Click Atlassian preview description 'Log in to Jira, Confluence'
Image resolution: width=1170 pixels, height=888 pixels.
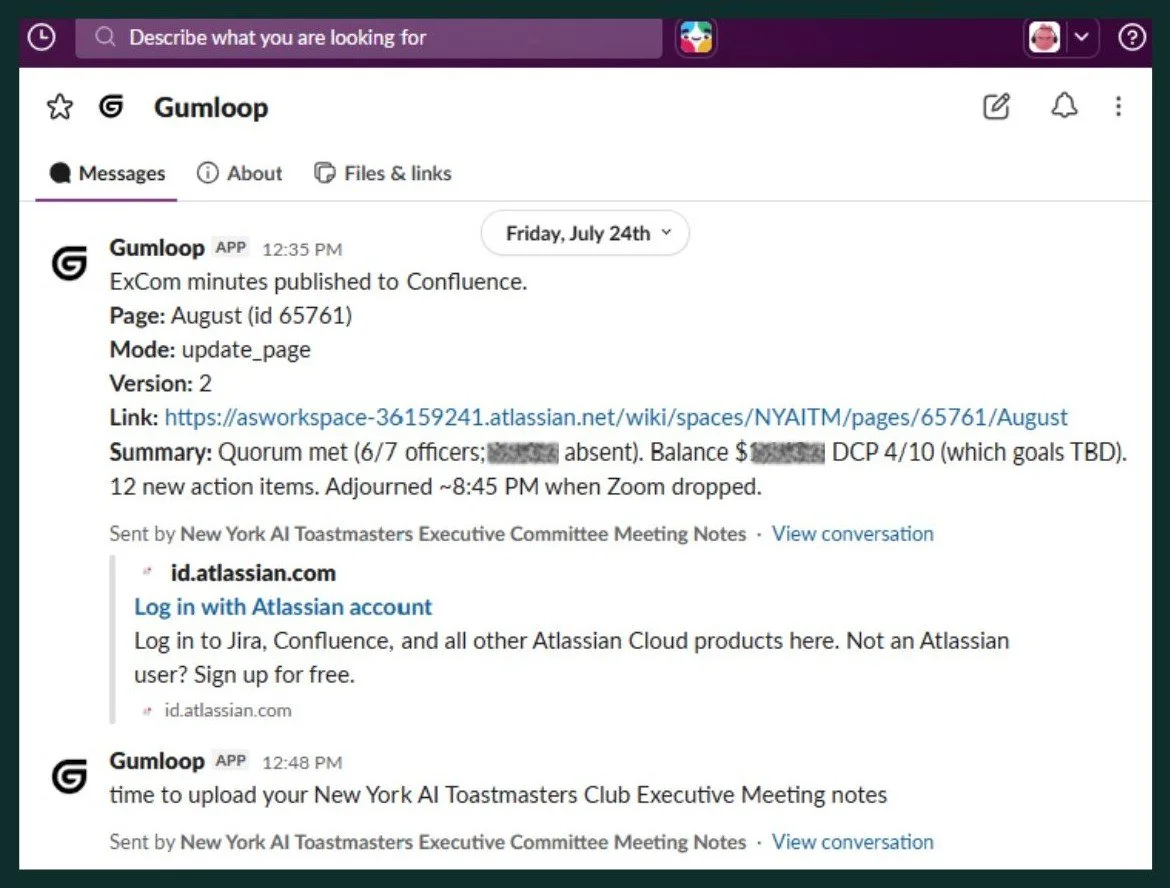click(572, 657)
